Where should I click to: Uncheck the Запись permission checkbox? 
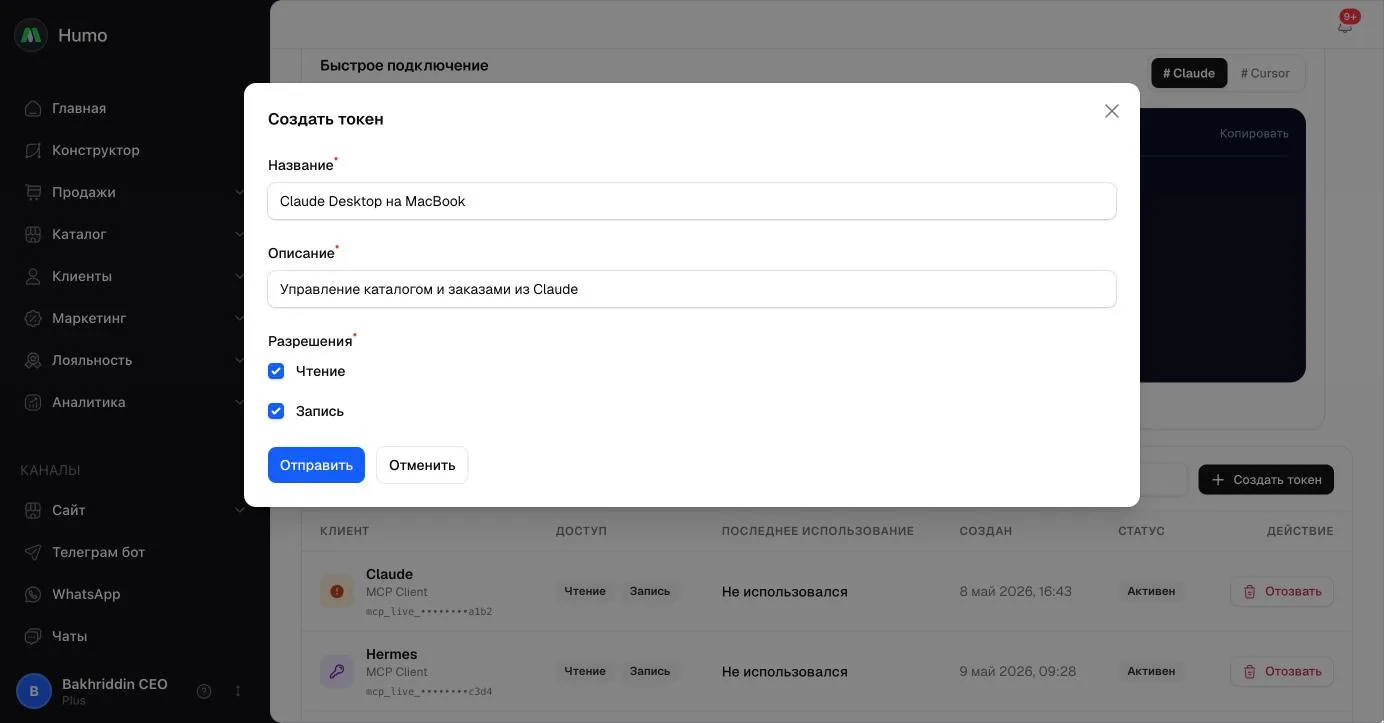(x=276, y=411)
